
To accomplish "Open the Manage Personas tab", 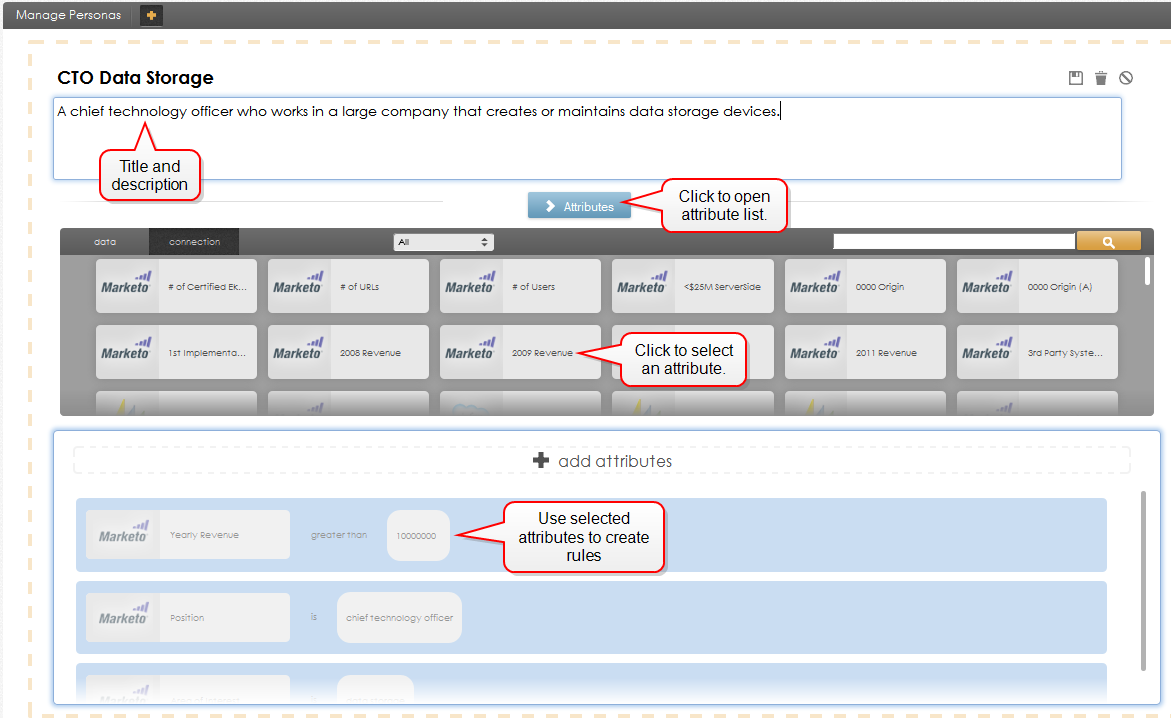I will 68,15.
